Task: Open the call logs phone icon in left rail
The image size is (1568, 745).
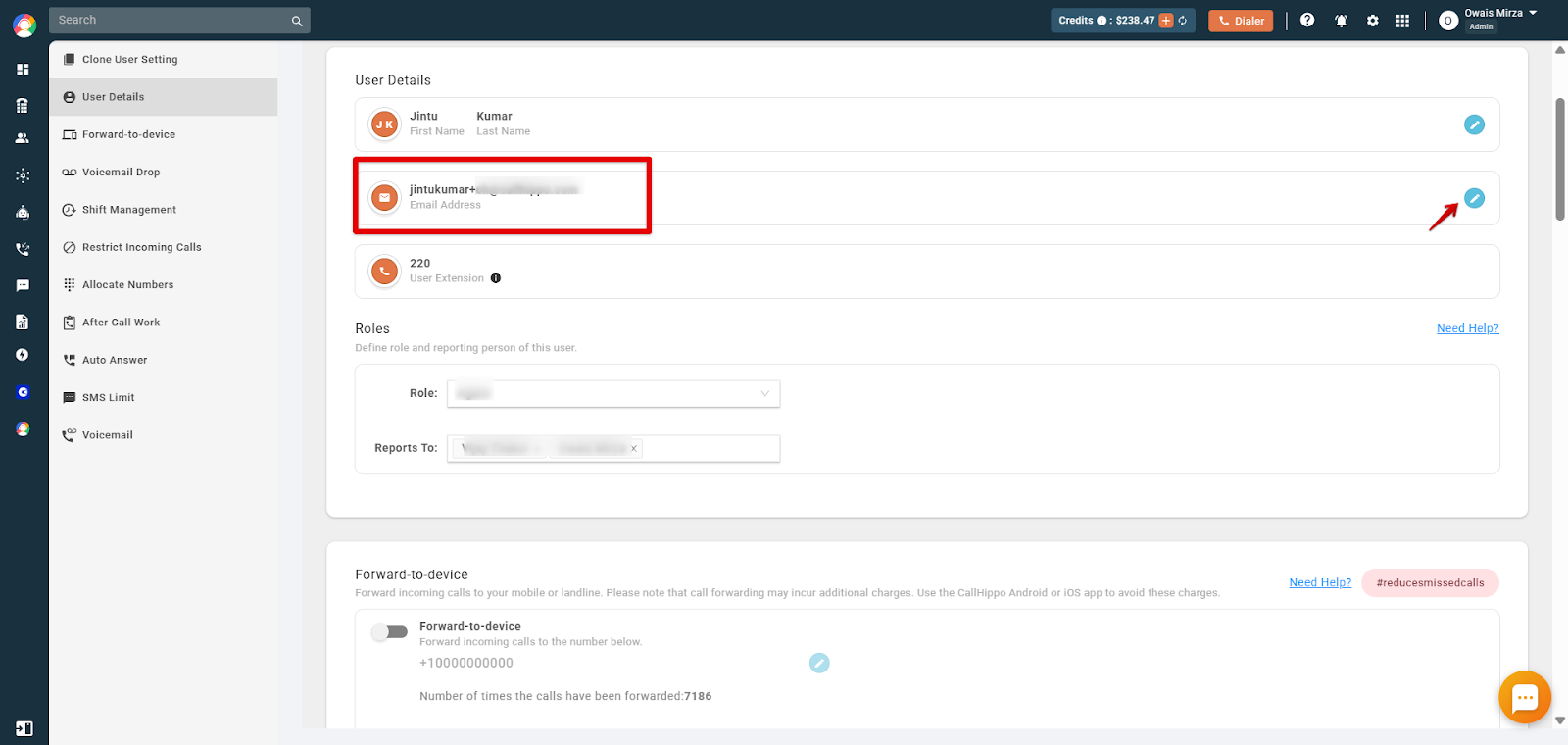Action: pyautogui.click(x=23, y=249)
